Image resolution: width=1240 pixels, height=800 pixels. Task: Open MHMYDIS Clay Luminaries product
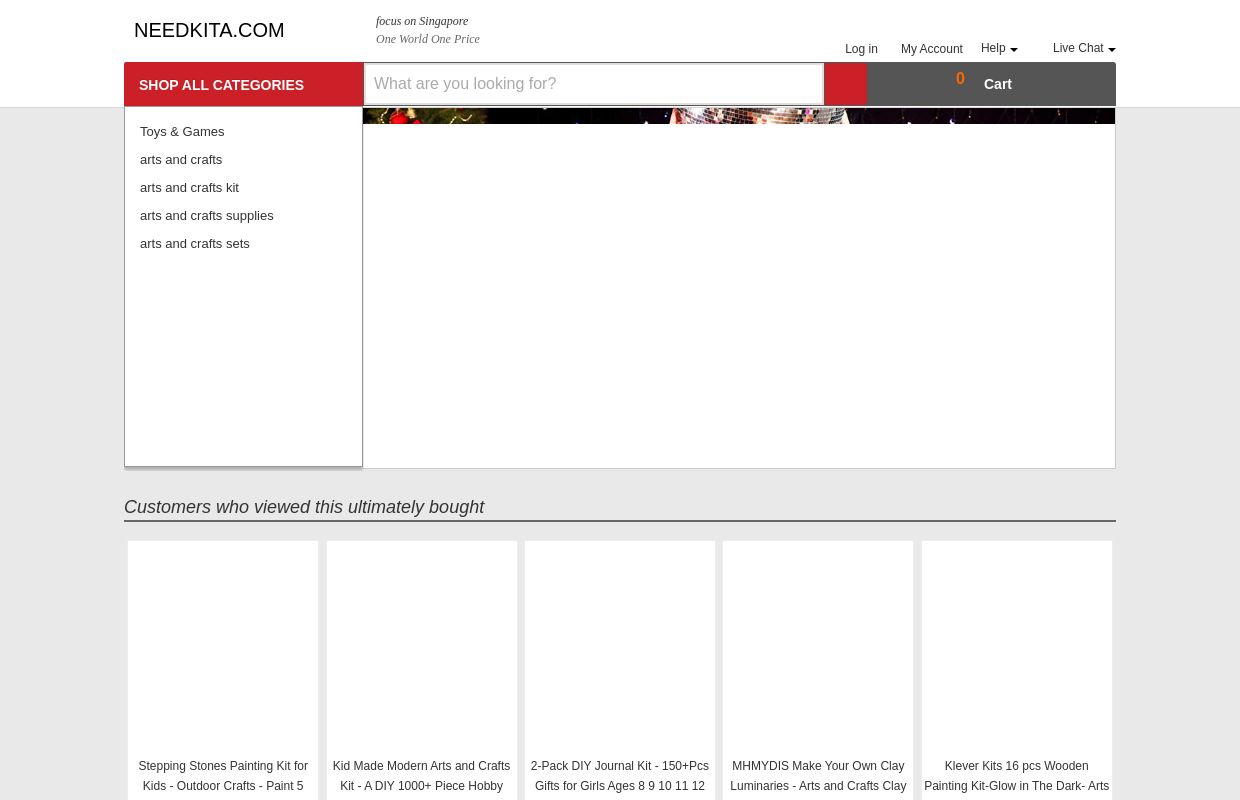coord(818,776)
